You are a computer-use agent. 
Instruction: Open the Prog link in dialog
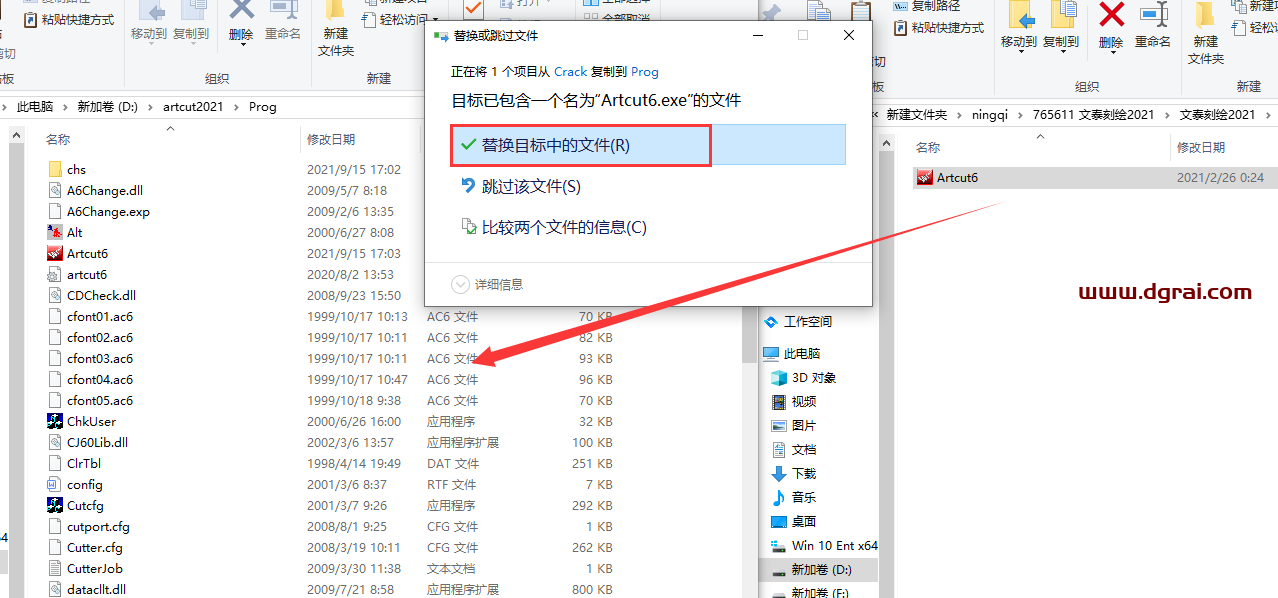[x=645, y=71]
